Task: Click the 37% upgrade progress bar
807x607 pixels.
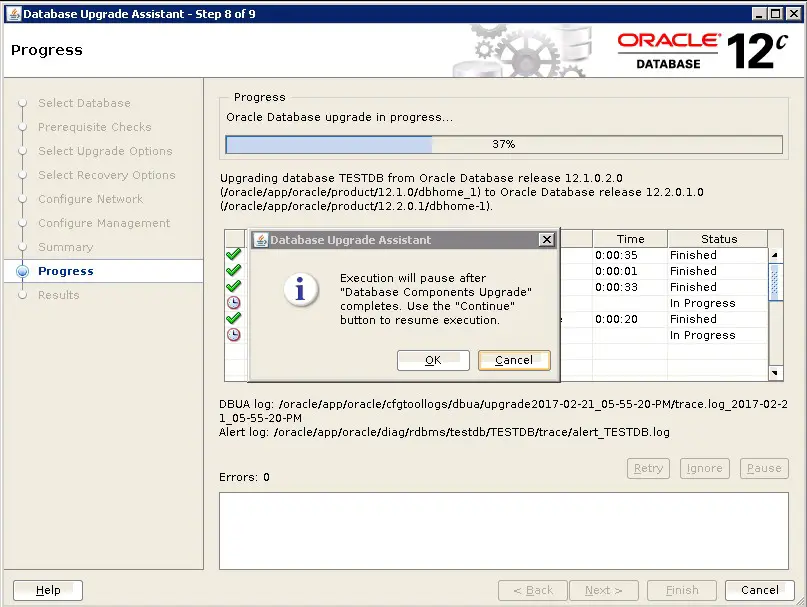Action: 504,144
